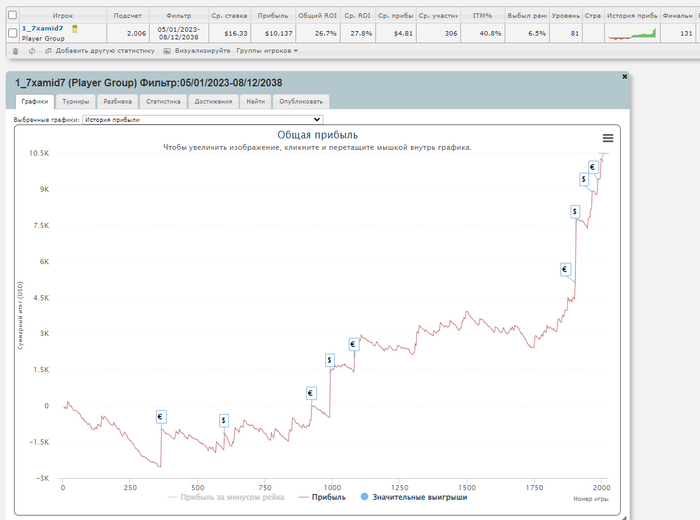This screenshot has width=700, height=520.
Task: Click the 40.8% ITM value
Action: point(490,33)
